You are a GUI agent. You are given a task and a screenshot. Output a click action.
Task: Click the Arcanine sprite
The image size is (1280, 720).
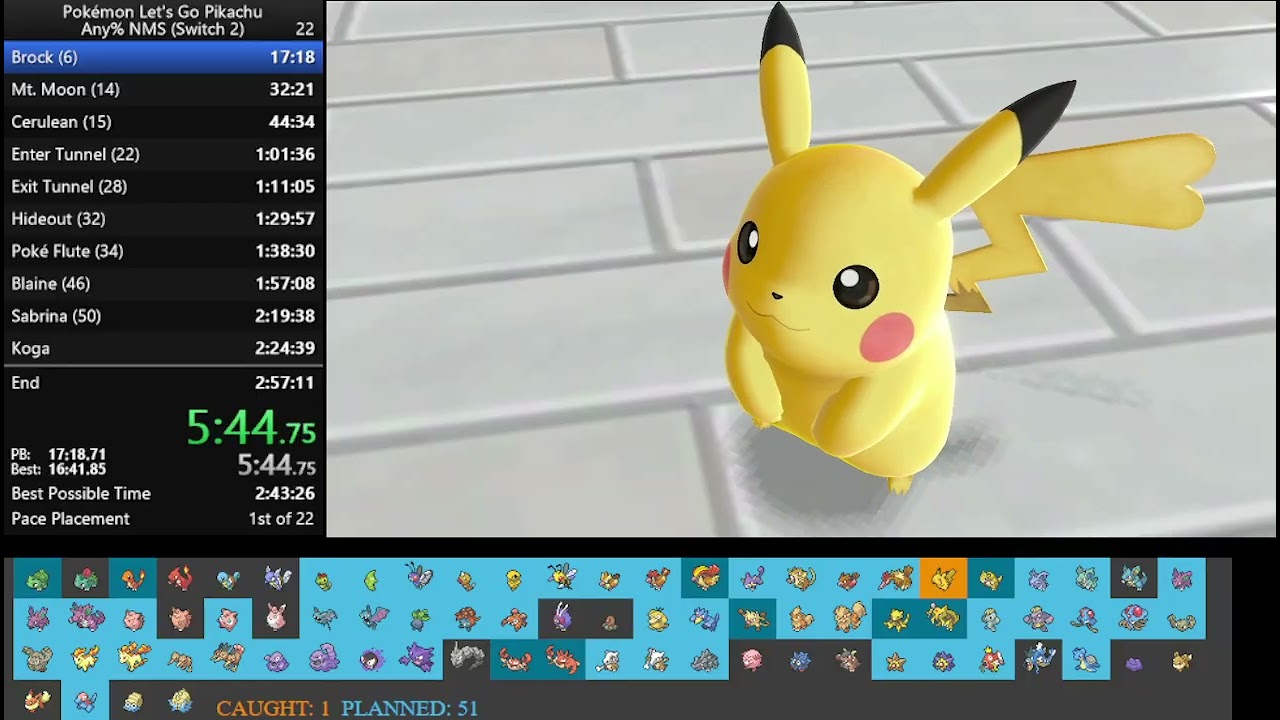tap(848, 619)
